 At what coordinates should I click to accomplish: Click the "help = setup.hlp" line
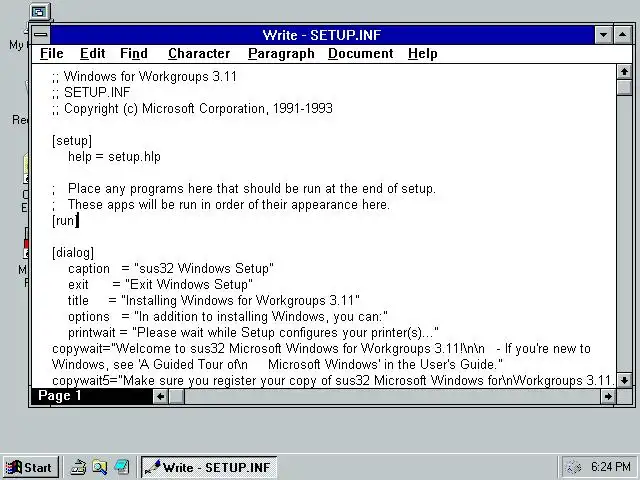[114, 157]
